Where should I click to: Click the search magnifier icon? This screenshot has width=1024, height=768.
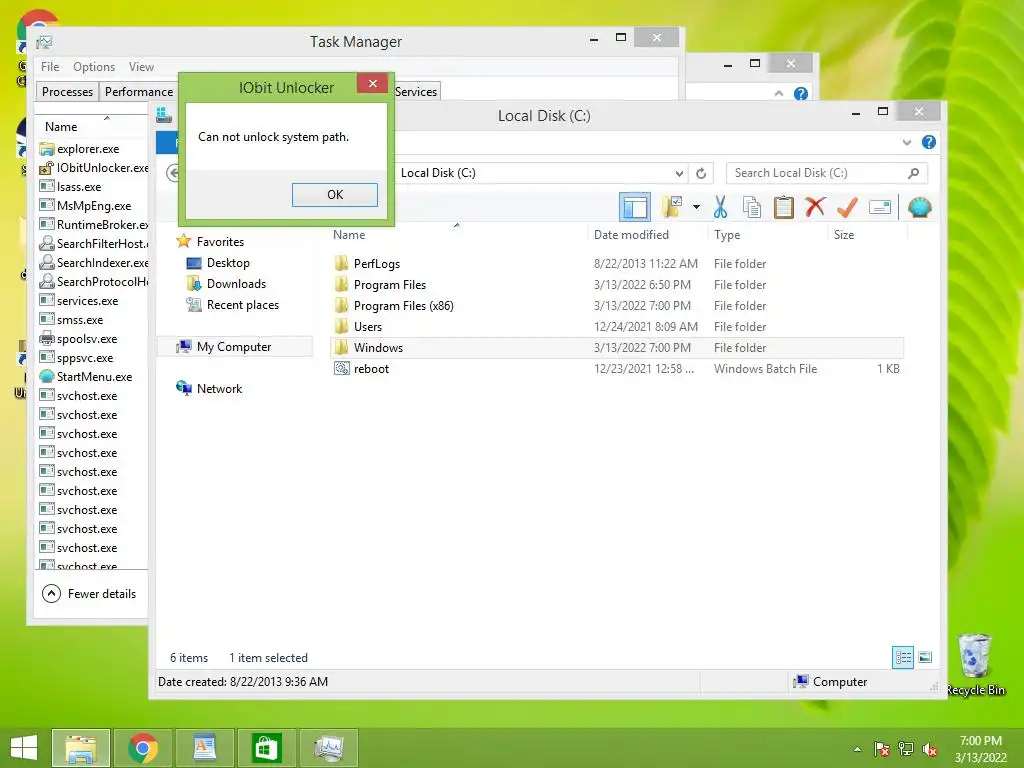click(914, 173)
